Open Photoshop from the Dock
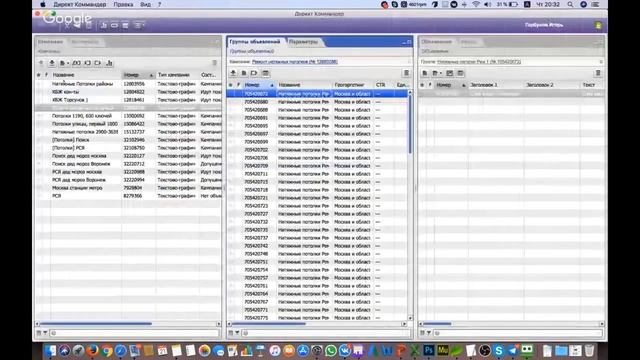This screenshot has width=640, height=360. 429,350
